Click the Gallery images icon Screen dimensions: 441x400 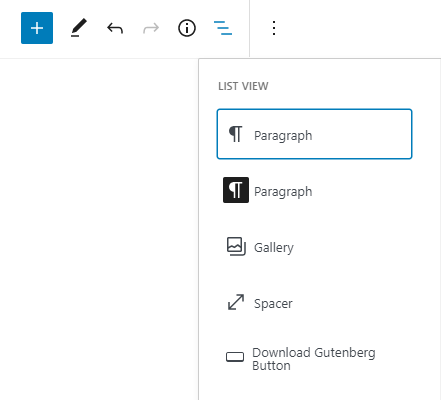pos(236,246)
